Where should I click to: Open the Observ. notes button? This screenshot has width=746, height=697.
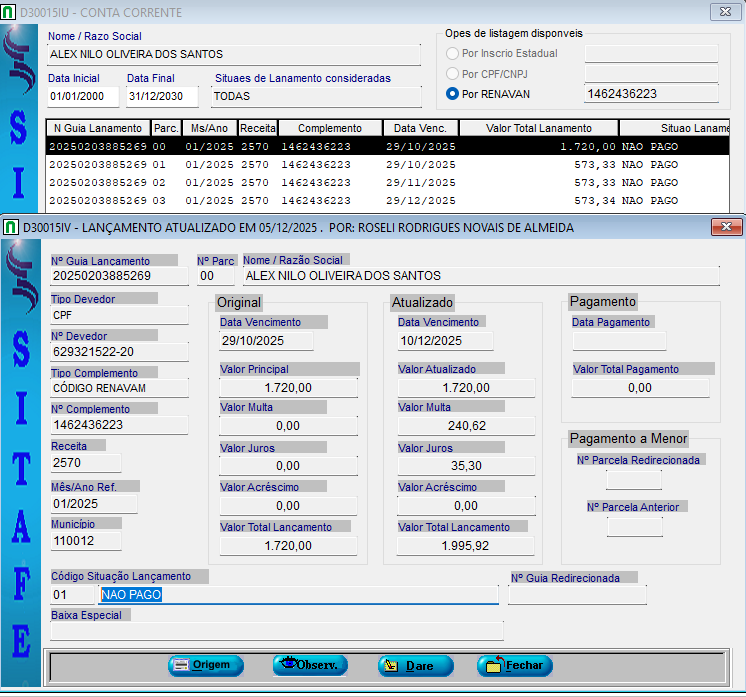[x=310, y=666]
